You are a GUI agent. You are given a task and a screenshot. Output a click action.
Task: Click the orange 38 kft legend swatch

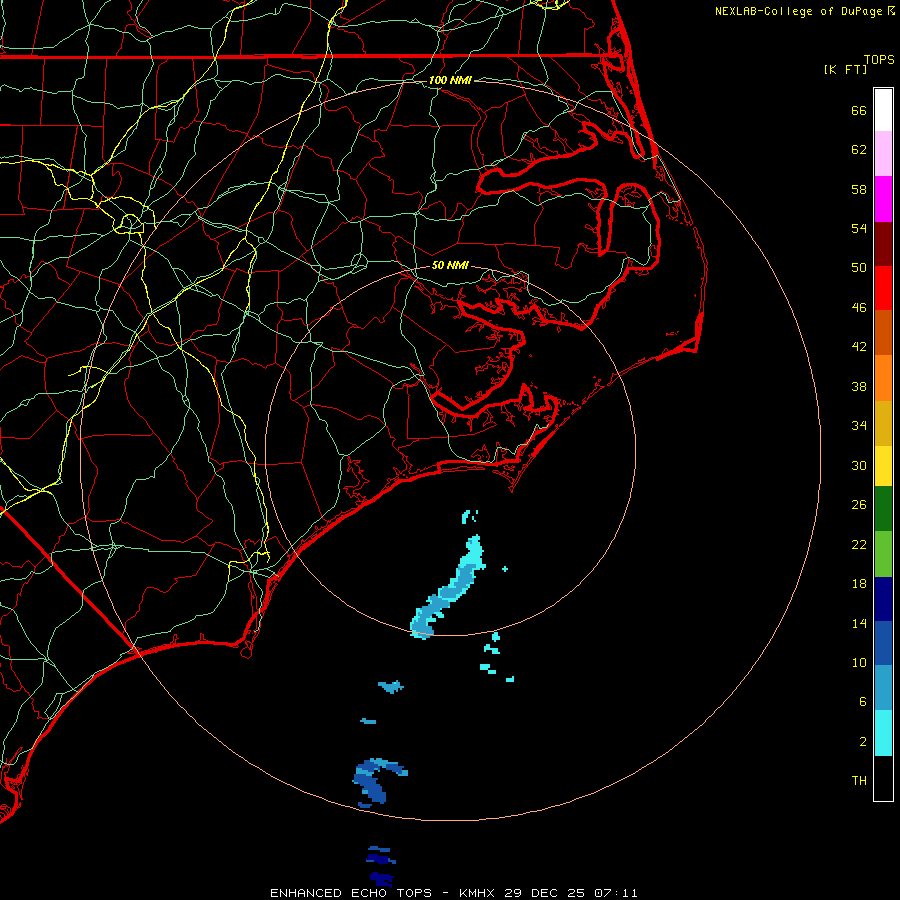[x=883, y=378]
